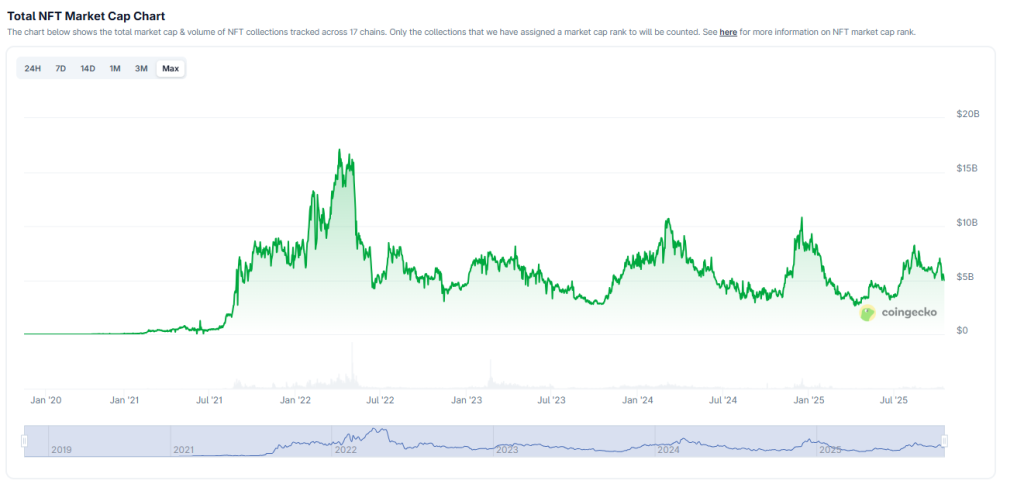Click 2023 in the navigator timeline
The width and height of the screenshot is (1024, 491).
(x=507, y=450)
